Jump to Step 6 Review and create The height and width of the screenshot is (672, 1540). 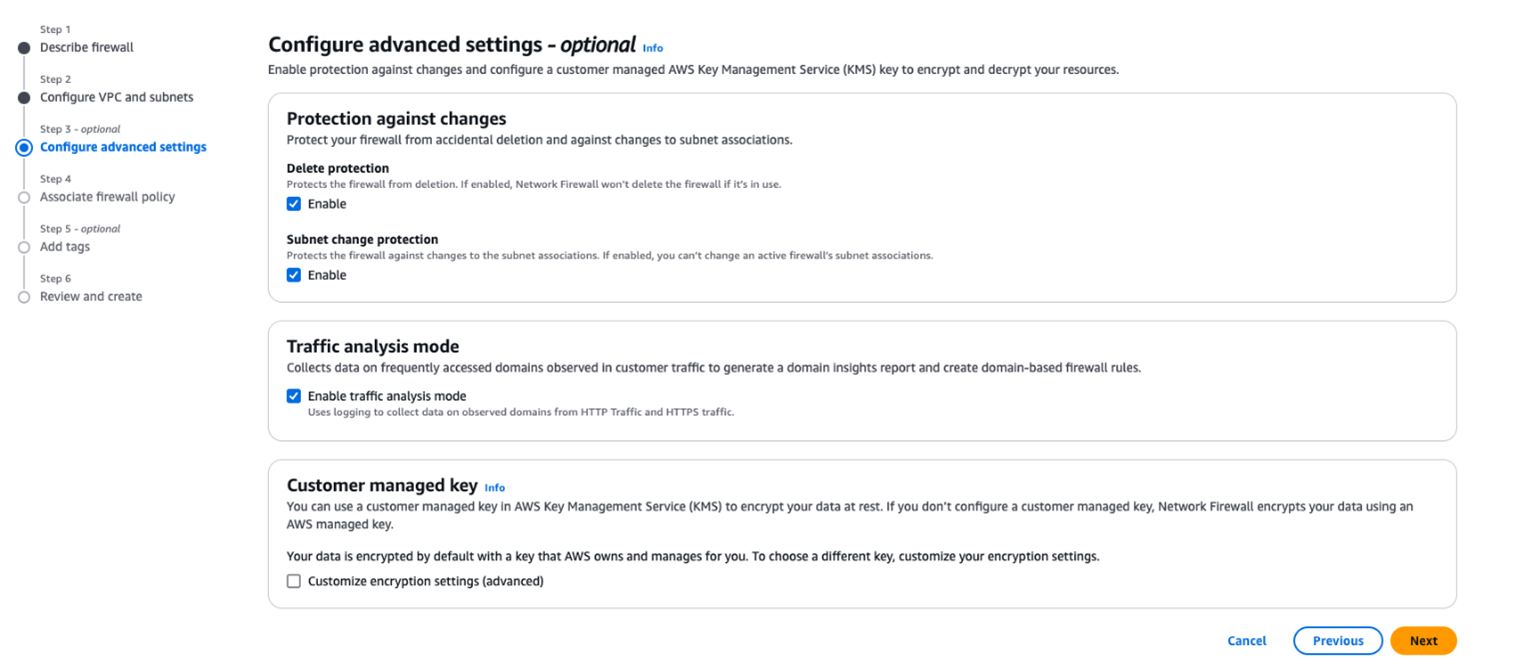coord(91,297)
